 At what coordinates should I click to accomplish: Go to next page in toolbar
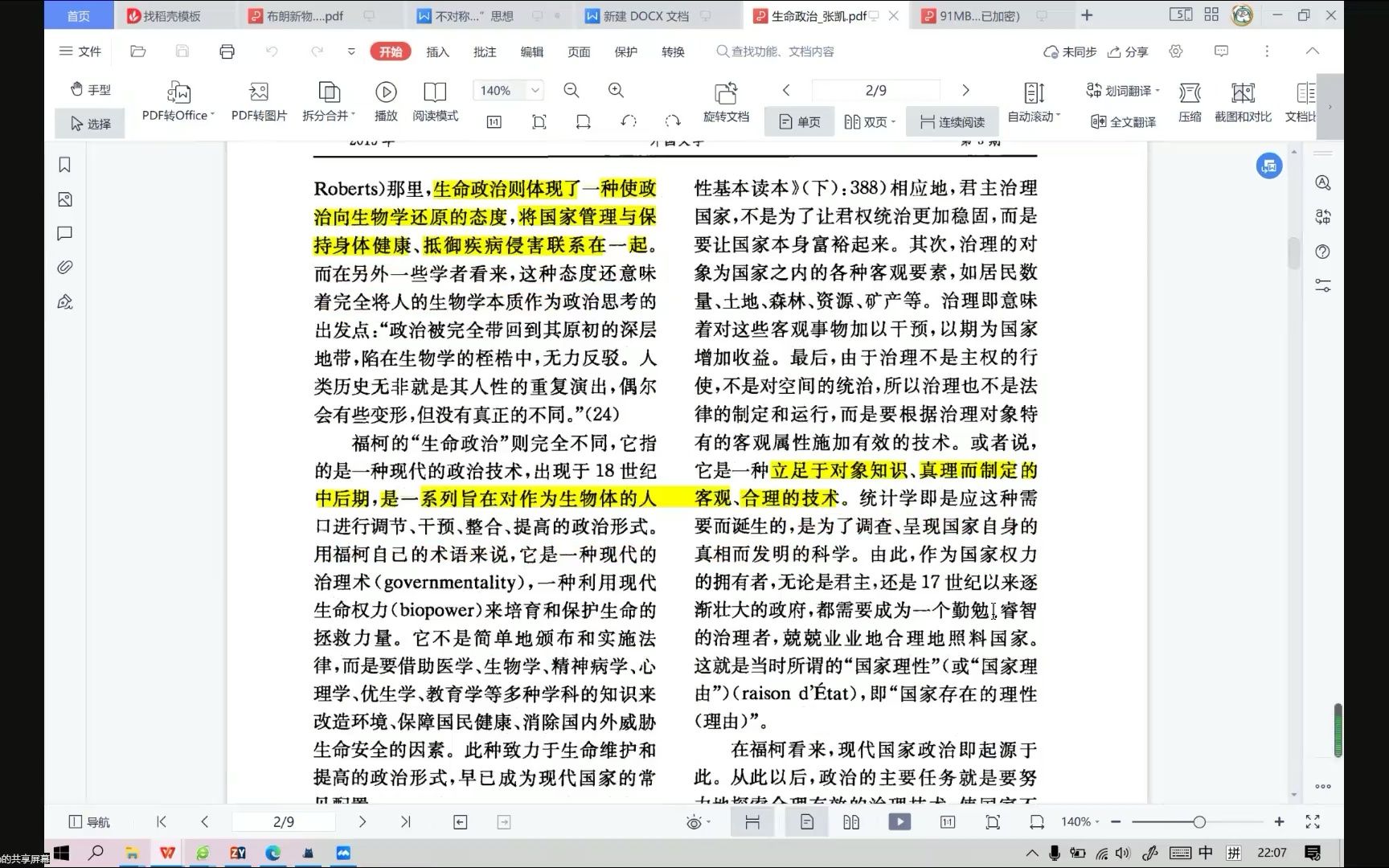point(965,90)
